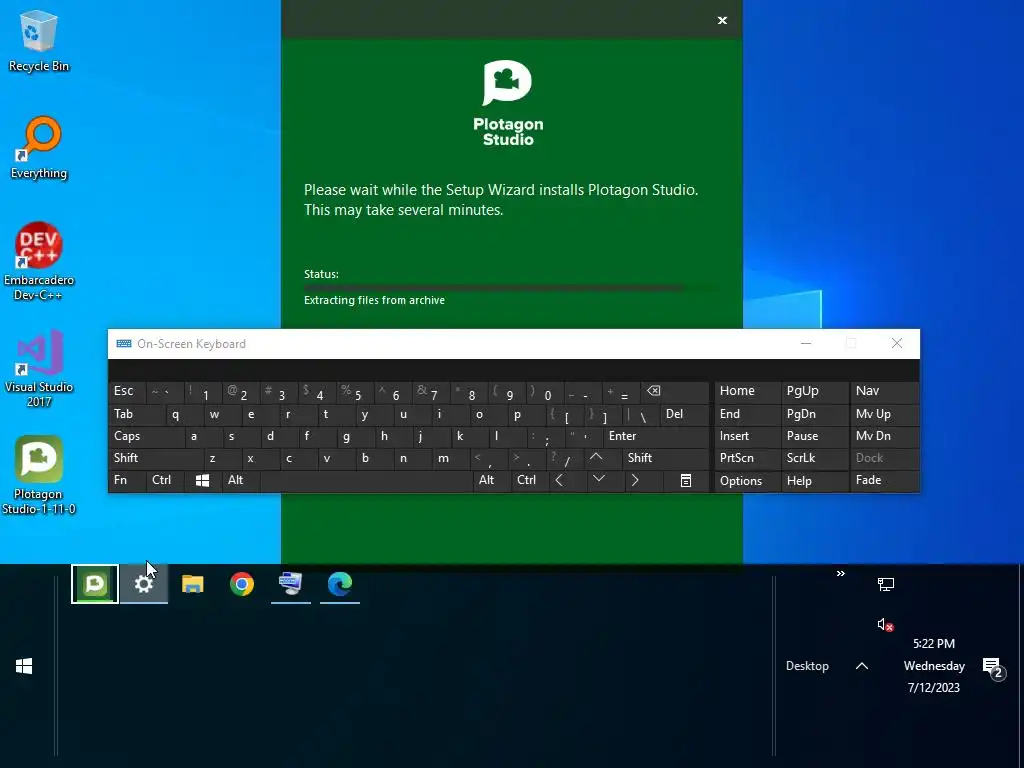This screenshot has height=768, width=1024.
Task: Open File Explorer from the taskbar
Action: [x=193, y=584]
